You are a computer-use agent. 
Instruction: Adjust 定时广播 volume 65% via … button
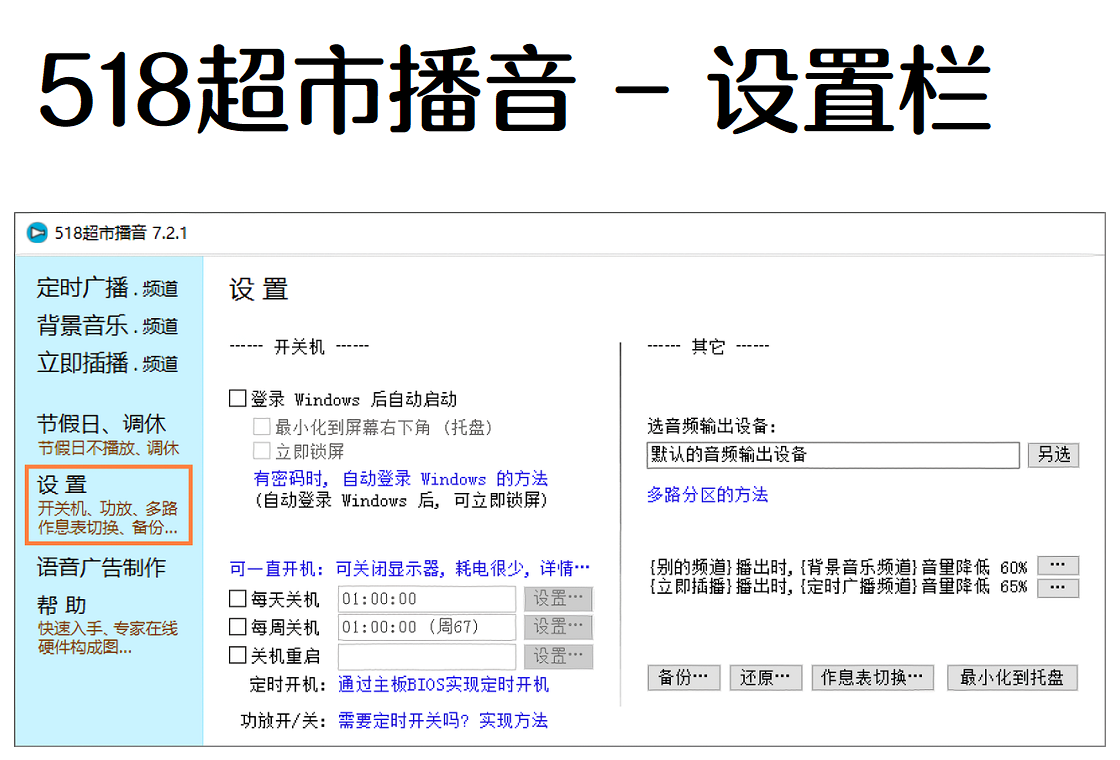coord(1057,587)
